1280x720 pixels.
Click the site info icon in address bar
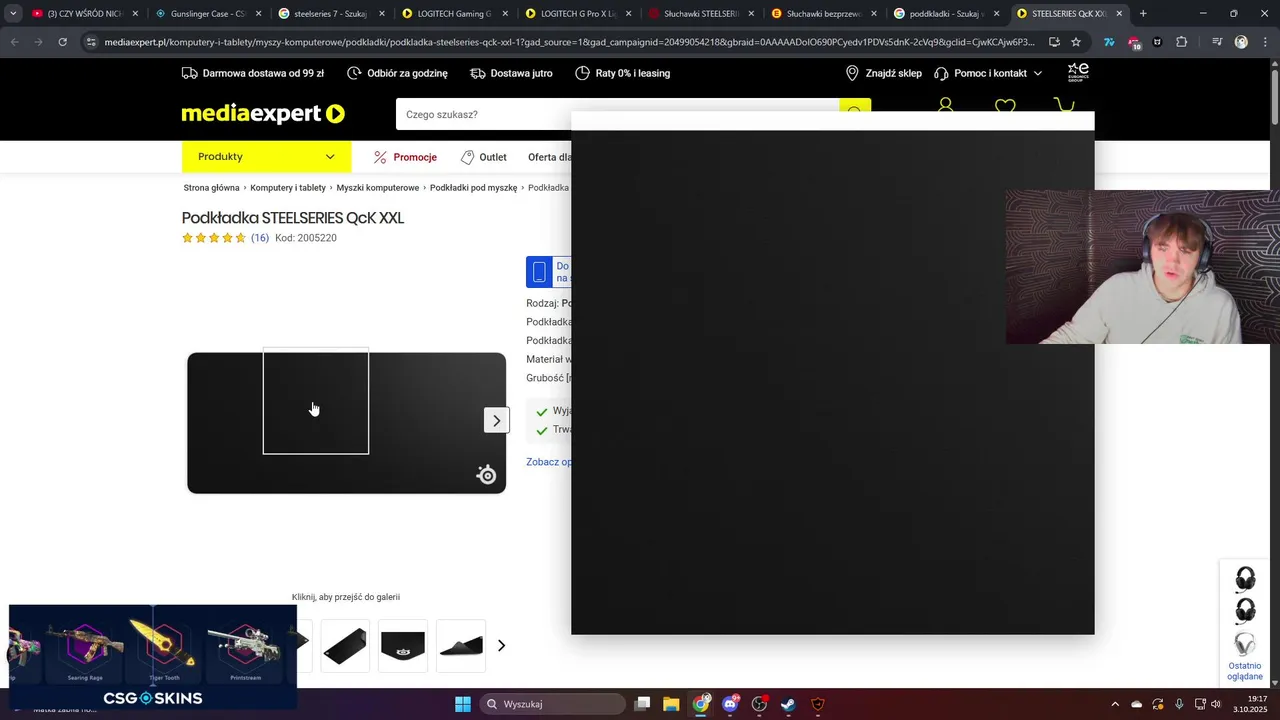pos(91,42)
